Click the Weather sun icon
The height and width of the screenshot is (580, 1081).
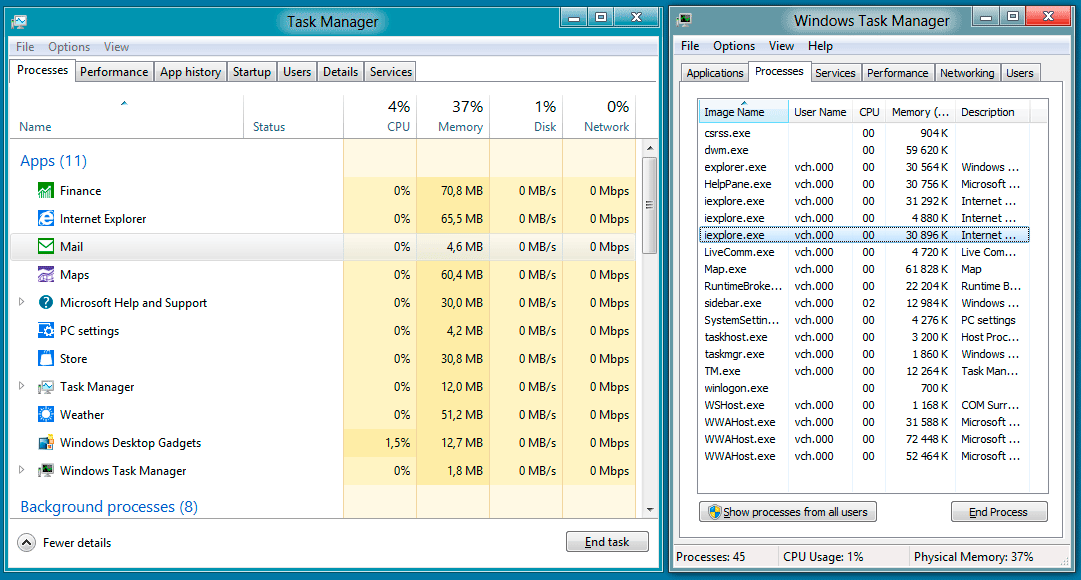[x=46, y=414]
